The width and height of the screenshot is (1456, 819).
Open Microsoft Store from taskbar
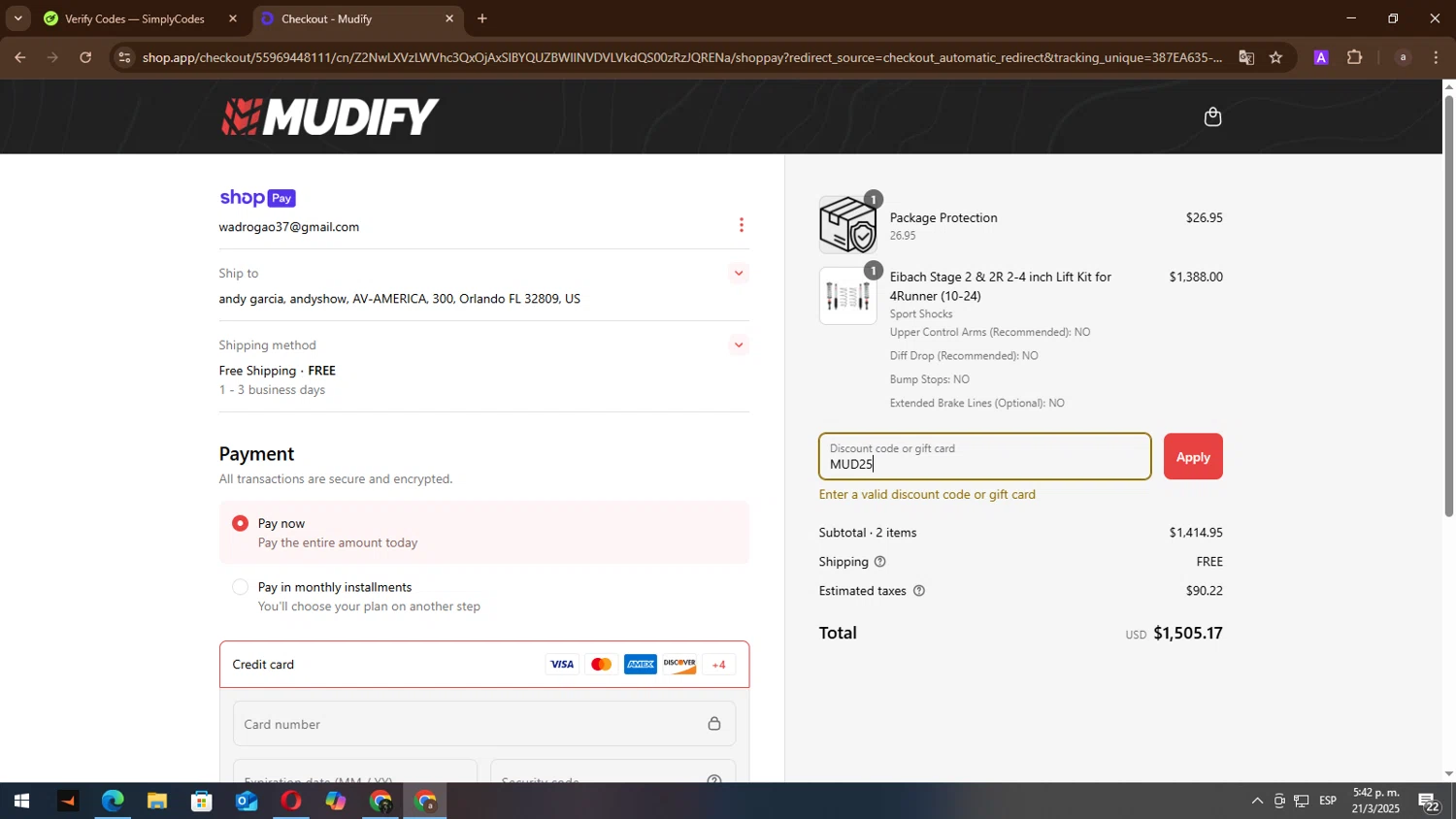point(202,802)
